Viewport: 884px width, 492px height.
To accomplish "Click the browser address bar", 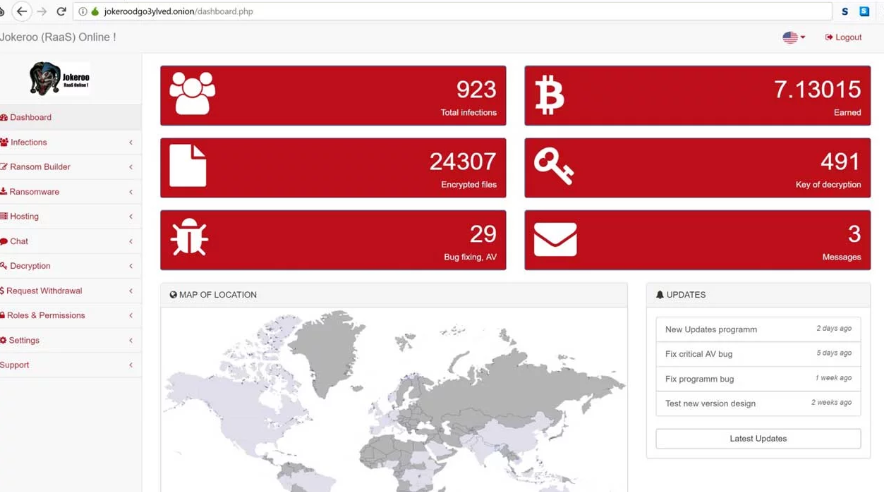I will 450,11.
